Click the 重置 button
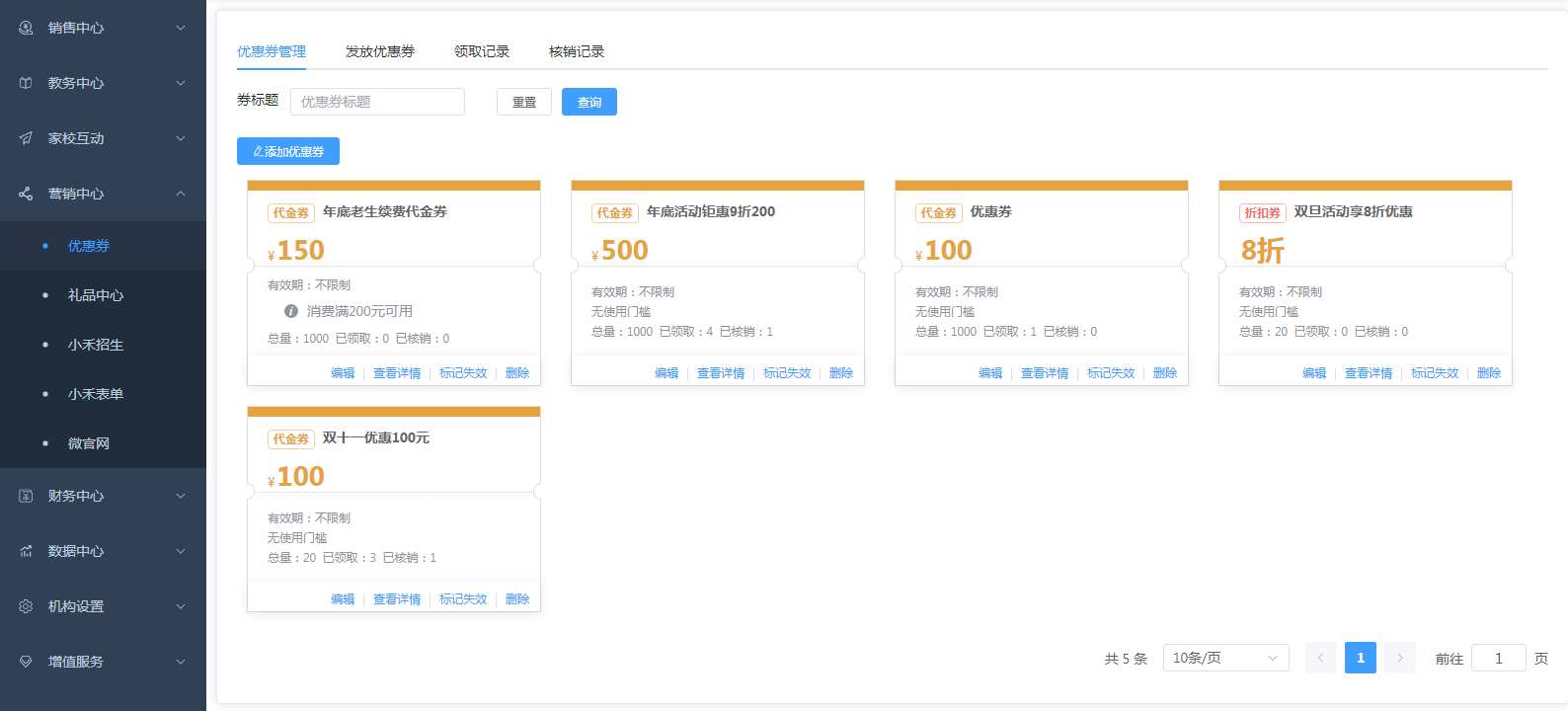This screenshot has height=711, width=1568. 524,102
